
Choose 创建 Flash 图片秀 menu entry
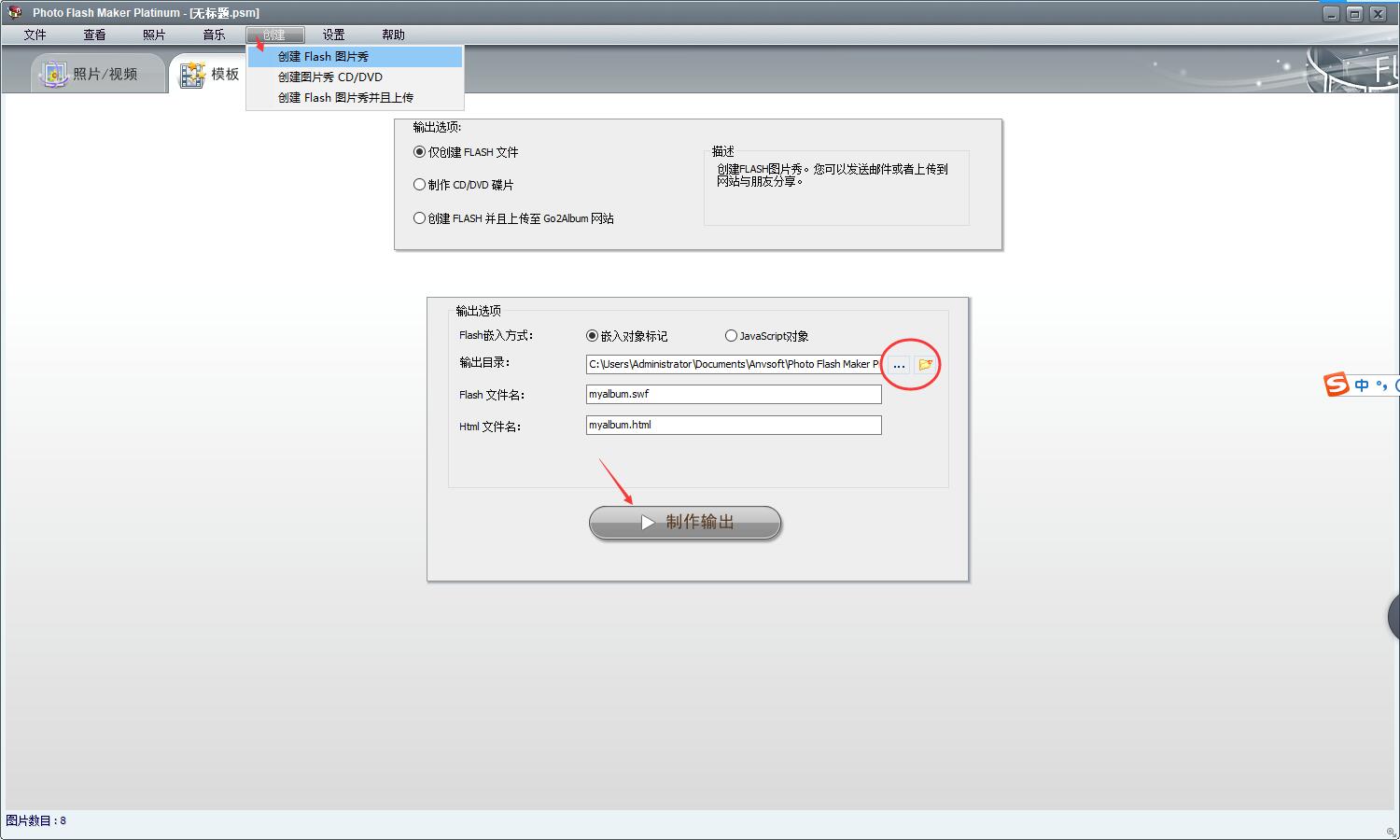click(355, 57)
